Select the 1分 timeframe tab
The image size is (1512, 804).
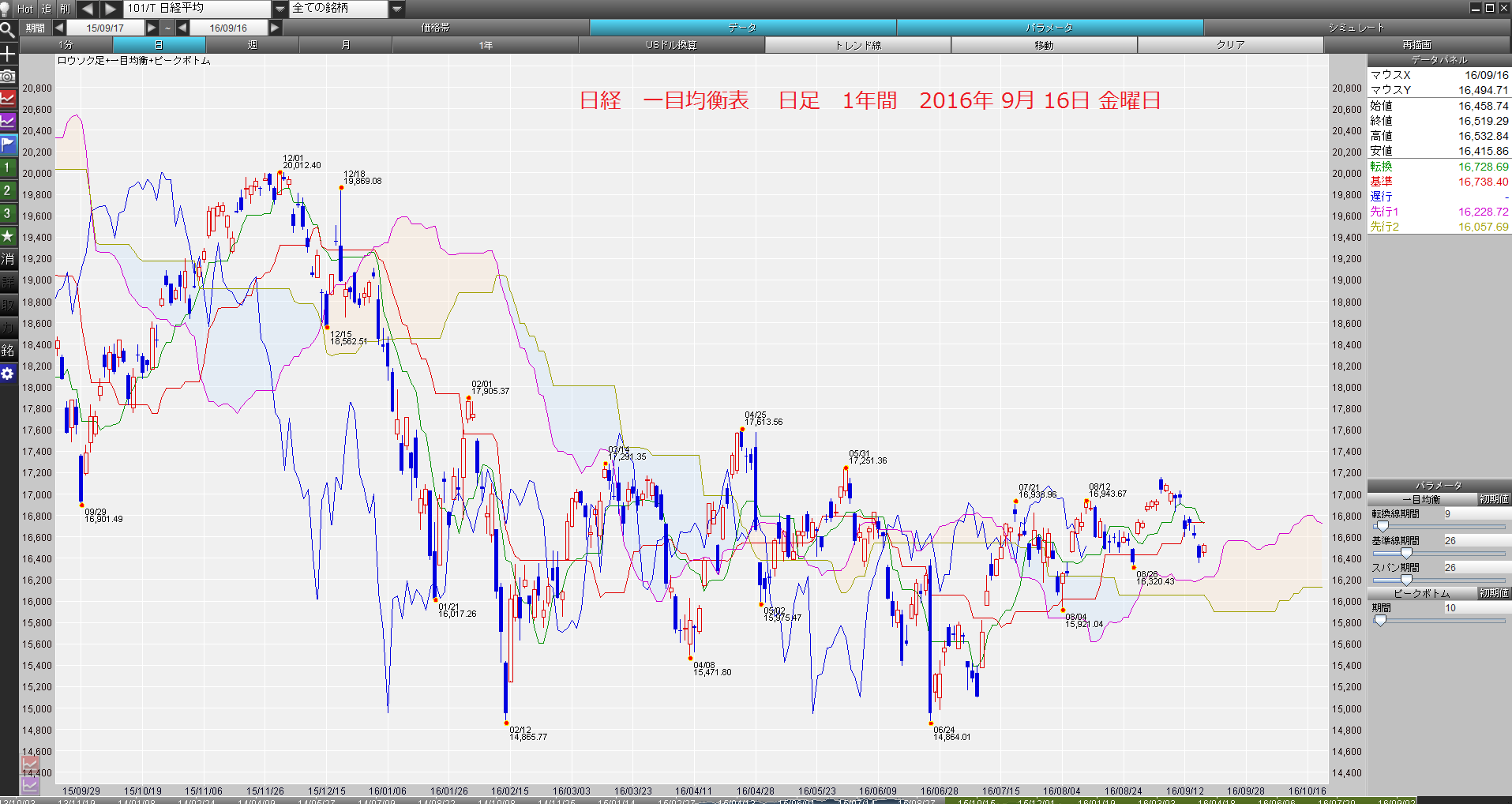[66, 45]
